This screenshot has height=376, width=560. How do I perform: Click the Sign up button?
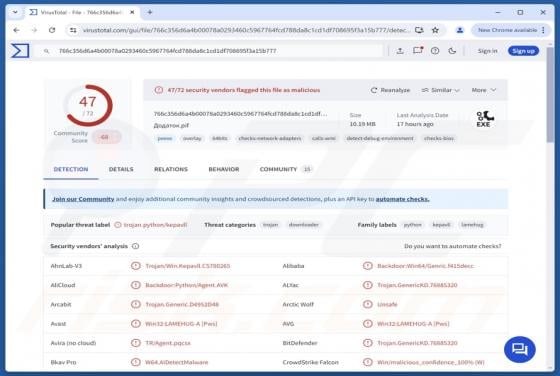(x=523, y=51)
